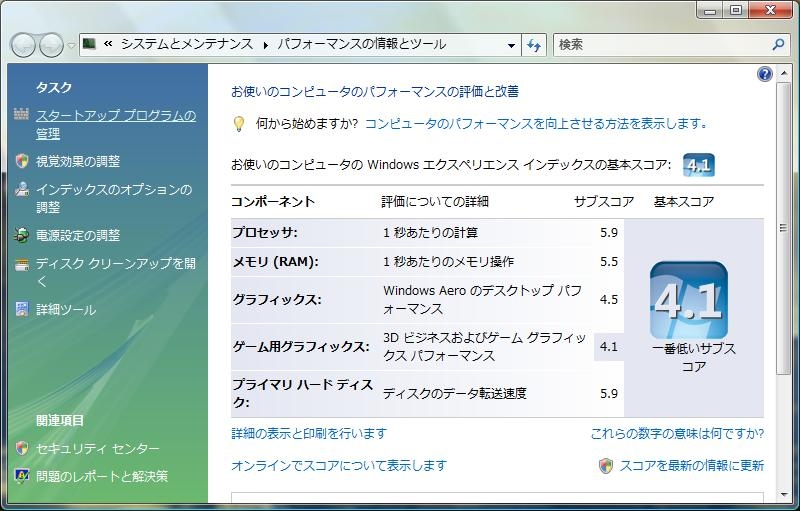This screenshot has height=511, width=800.
Task: Click the プロセッサ: component row label
Action: pyautogui.click(x=265, y=233)
